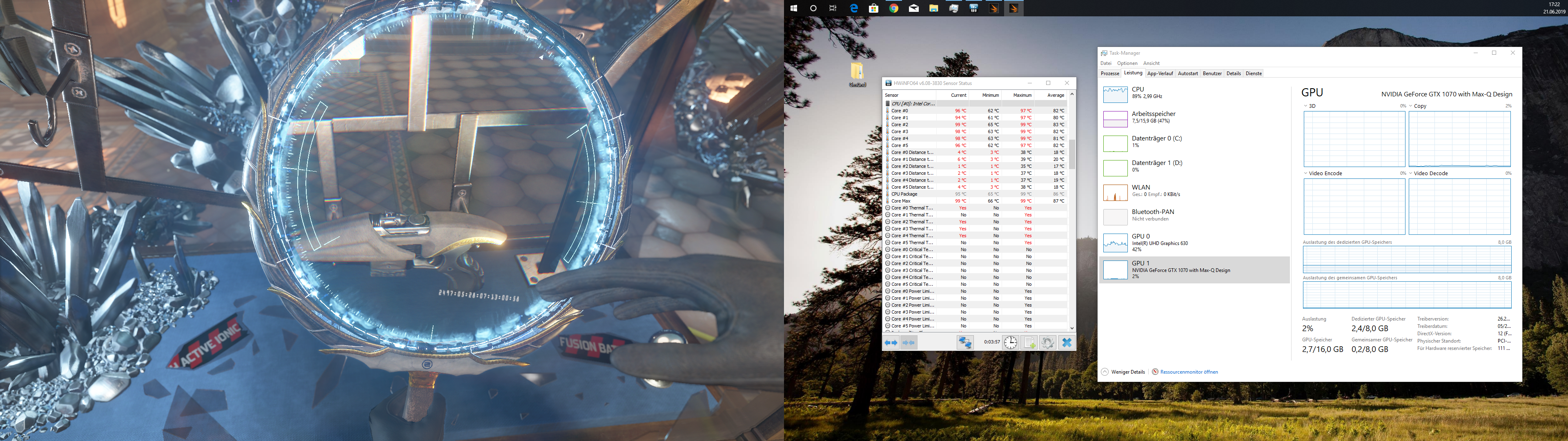Open the Copy graph dropdown
This screenshot has height=441, width=1568.
coord(1411,106)
